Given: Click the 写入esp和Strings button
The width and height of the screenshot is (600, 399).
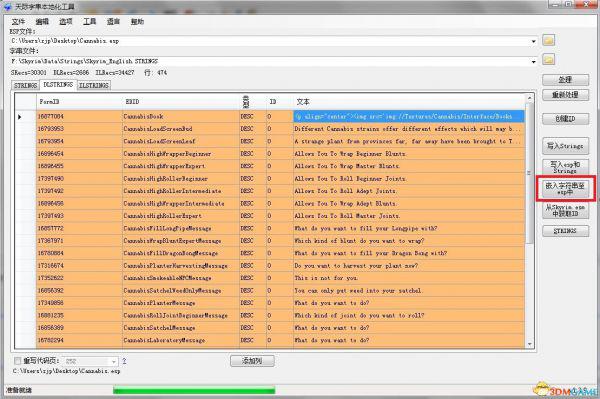Looking at the screenshot, I should tap(565, 167).
